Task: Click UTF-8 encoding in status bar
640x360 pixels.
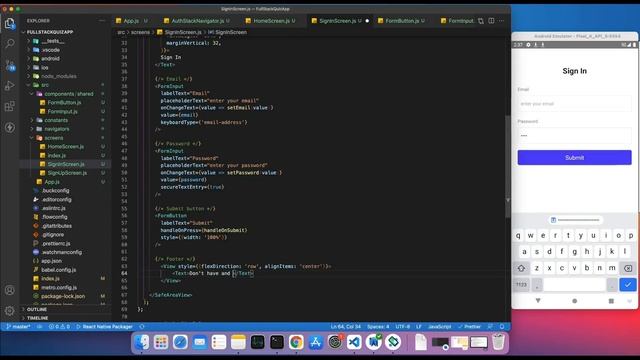Action: (x=402, y=327)
